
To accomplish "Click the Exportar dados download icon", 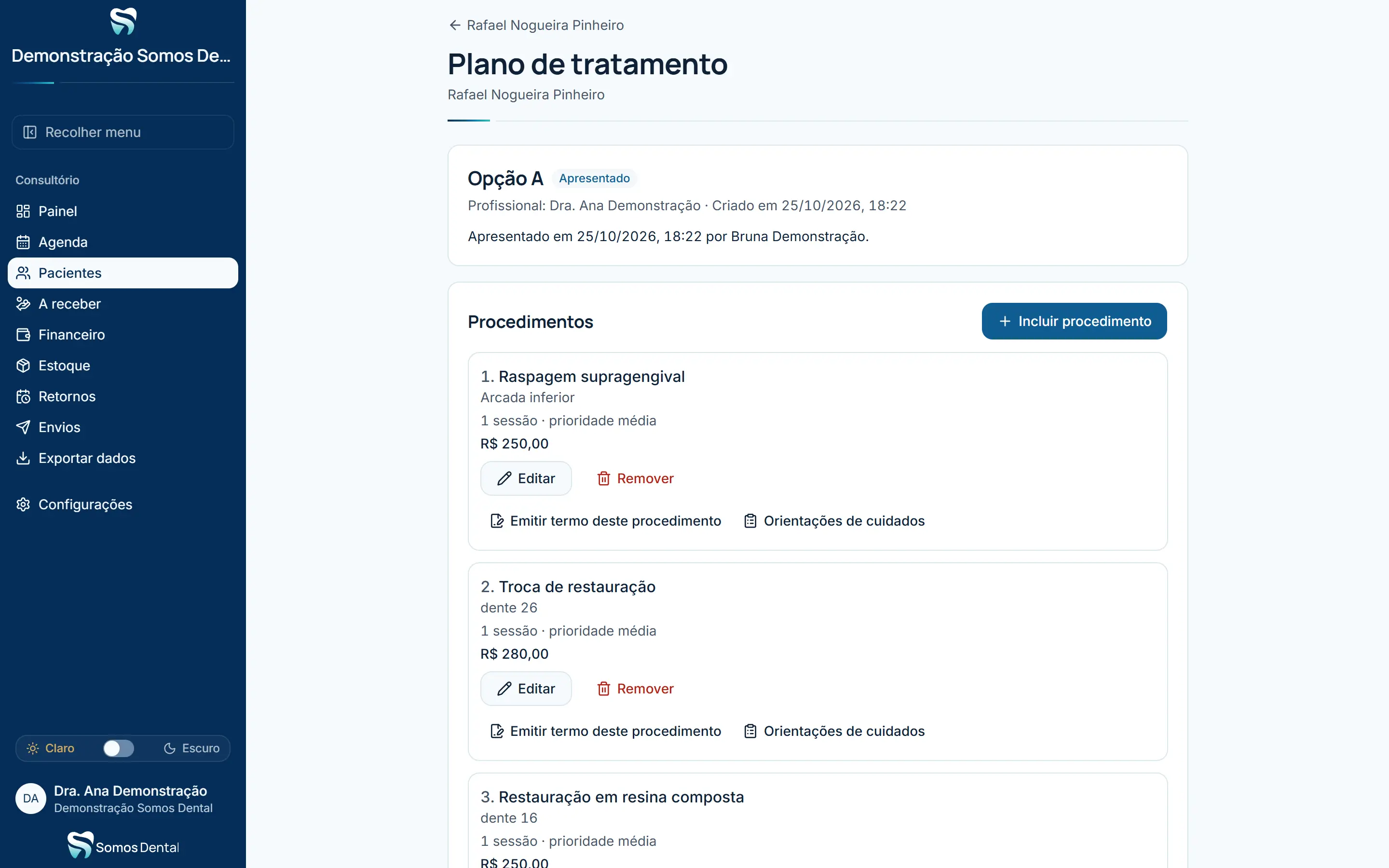I will (23, 458).
